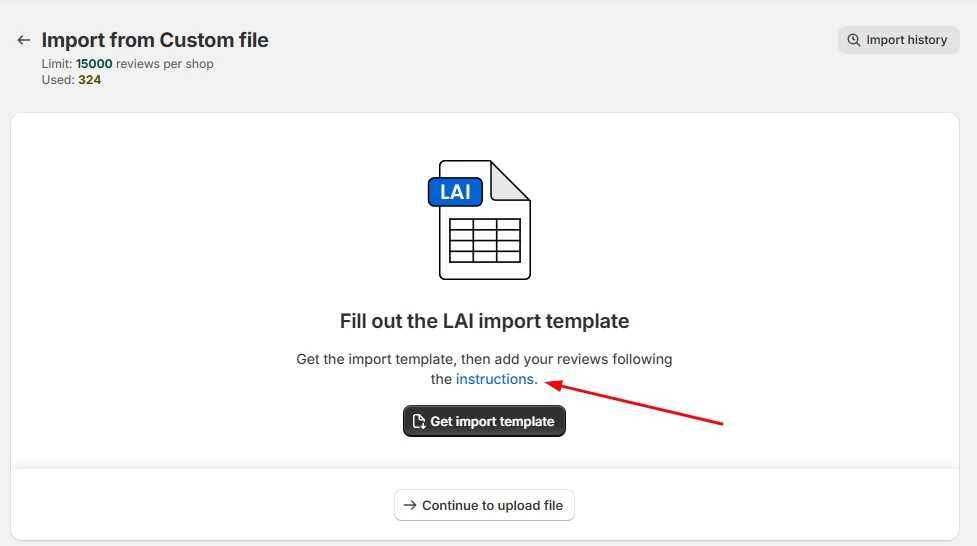Click the folded corner of file icon

[510, 181]
